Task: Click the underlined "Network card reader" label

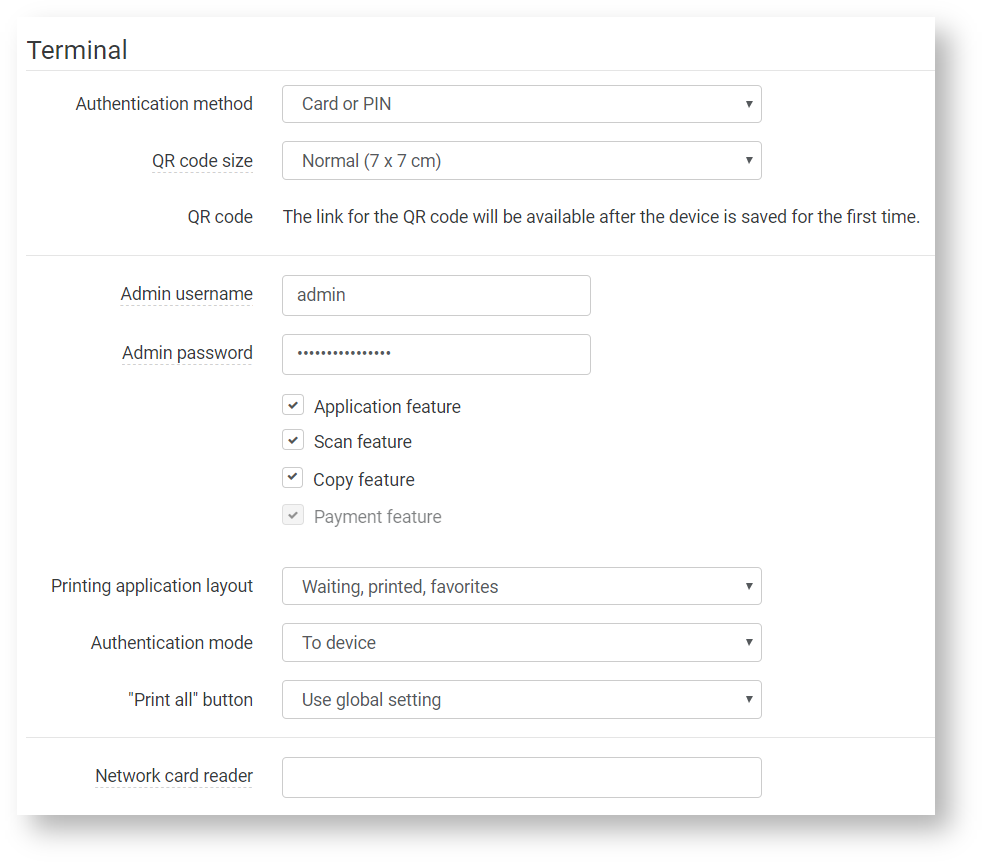Action: [x=174, y=776]
